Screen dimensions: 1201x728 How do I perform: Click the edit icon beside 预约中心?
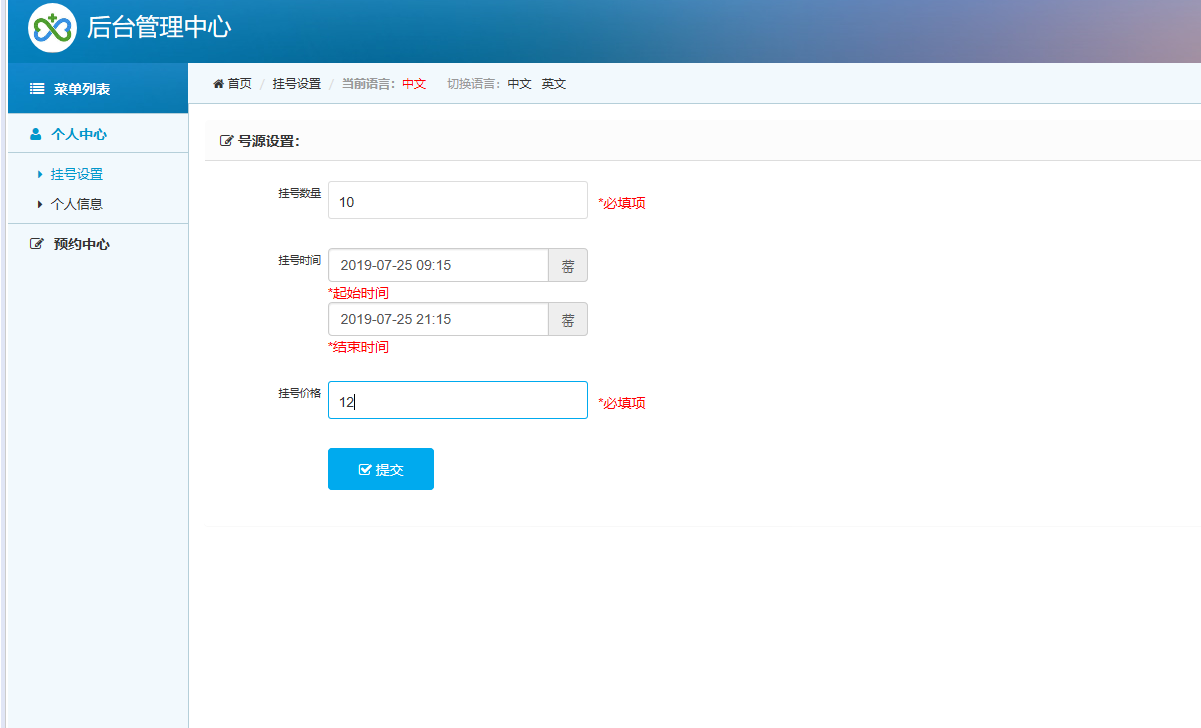(37, 244)
